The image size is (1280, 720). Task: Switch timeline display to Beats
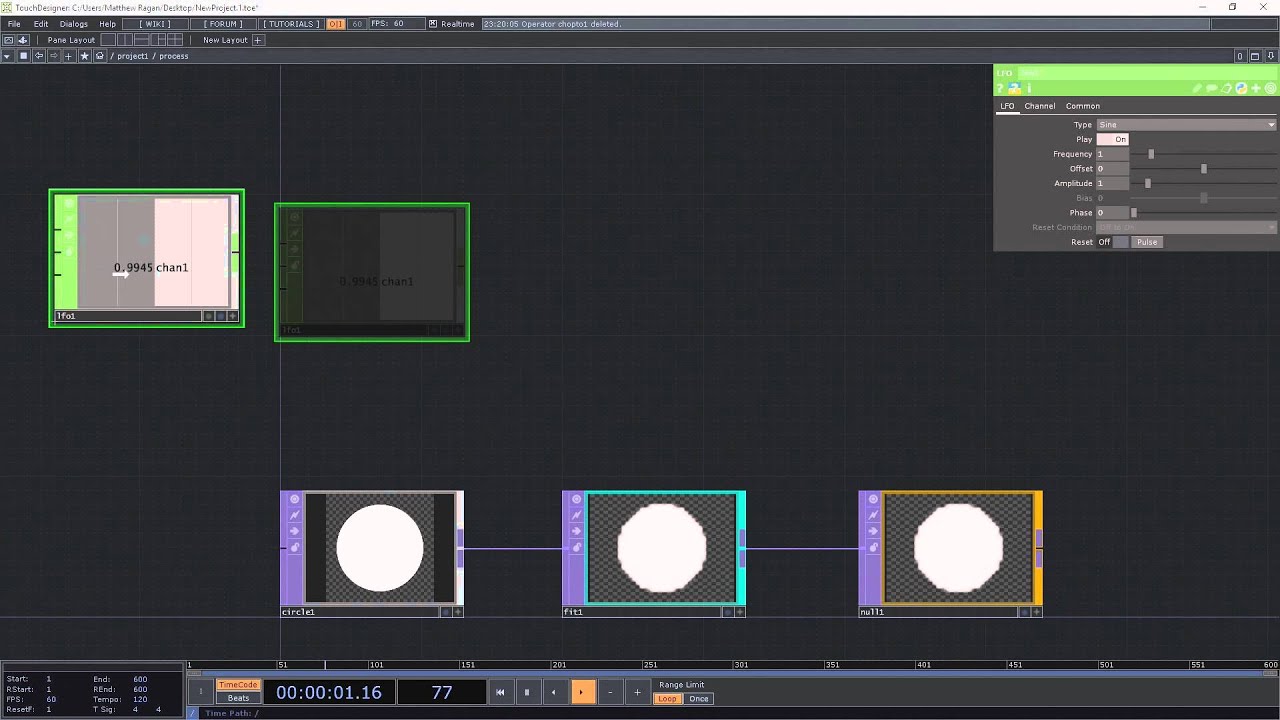(x=238, y=698)
